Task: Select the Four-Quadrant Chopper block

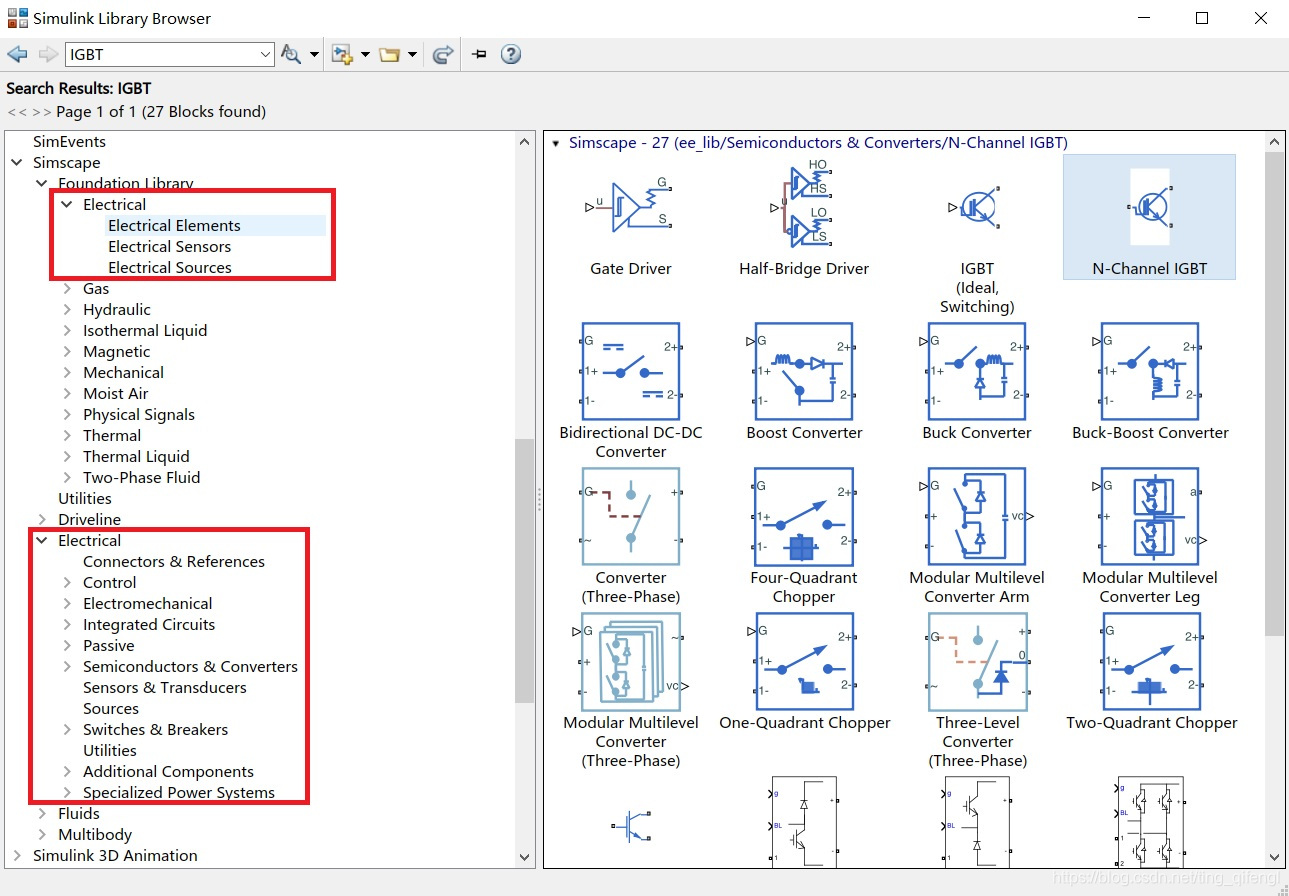Action: coord(804,536)
